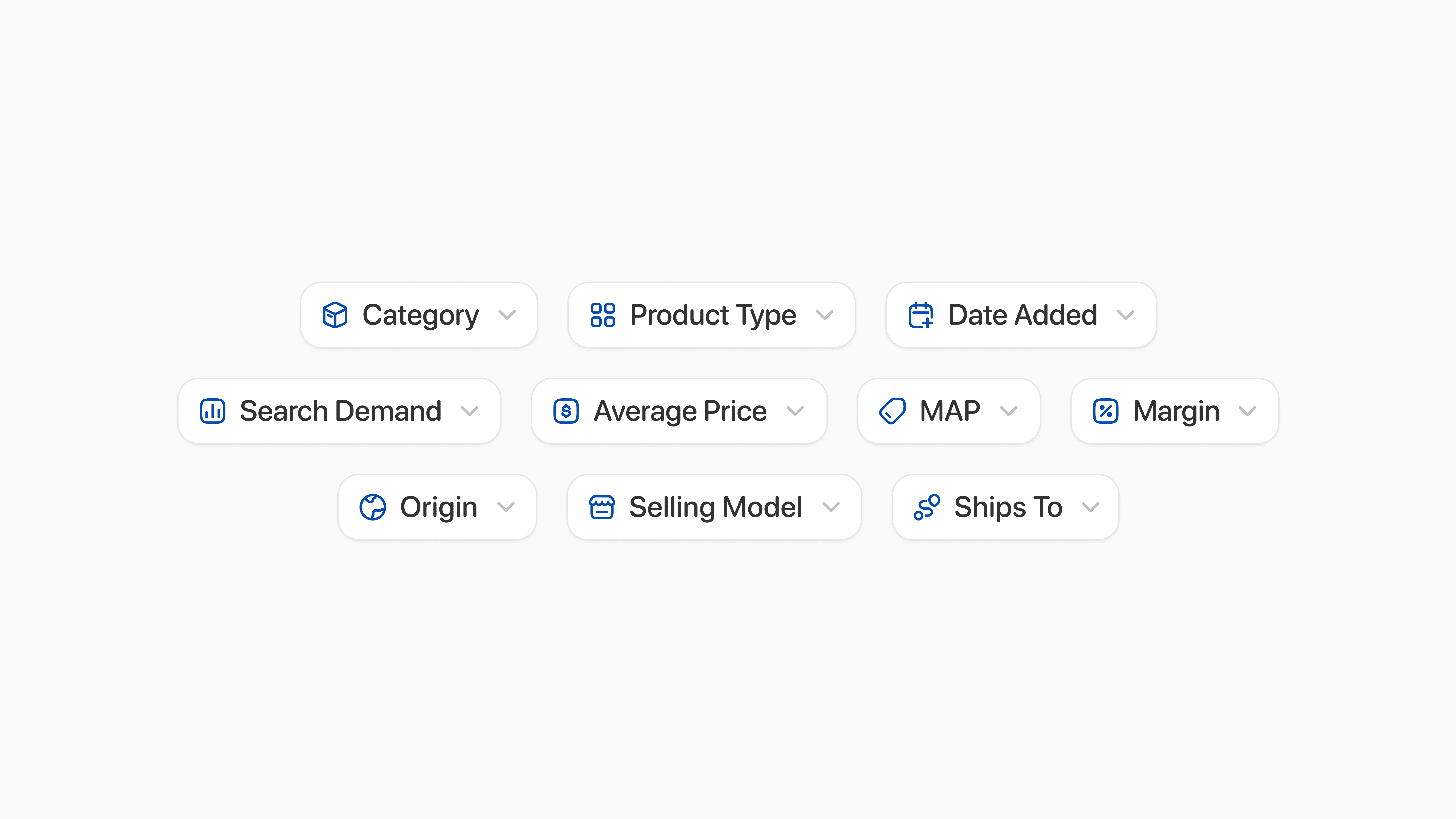Click the cube icon beside Category
Viewport: 1456px width, 819px height.
(335, 315)
